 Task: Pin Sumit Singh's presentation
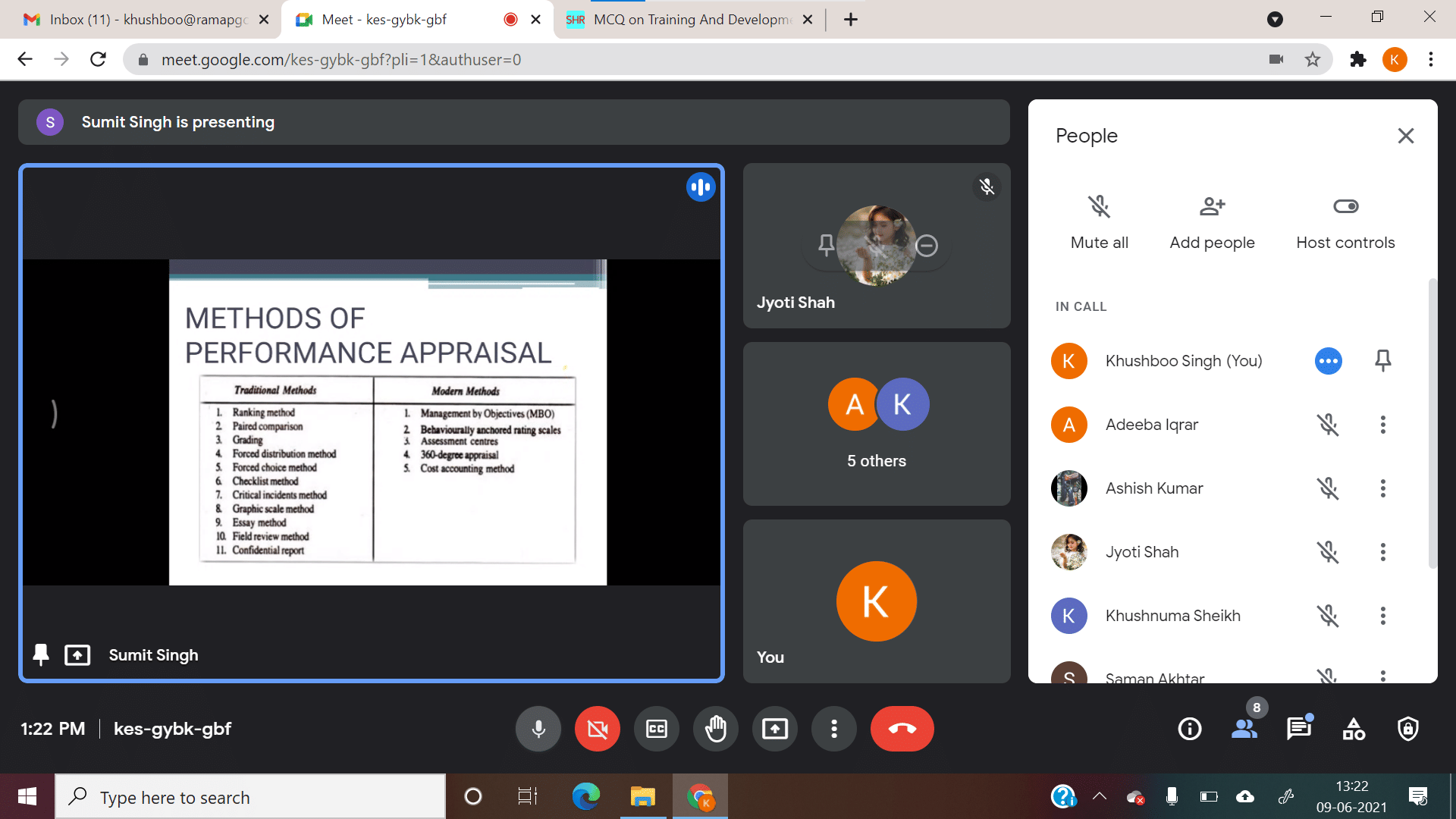pos(41,654)
